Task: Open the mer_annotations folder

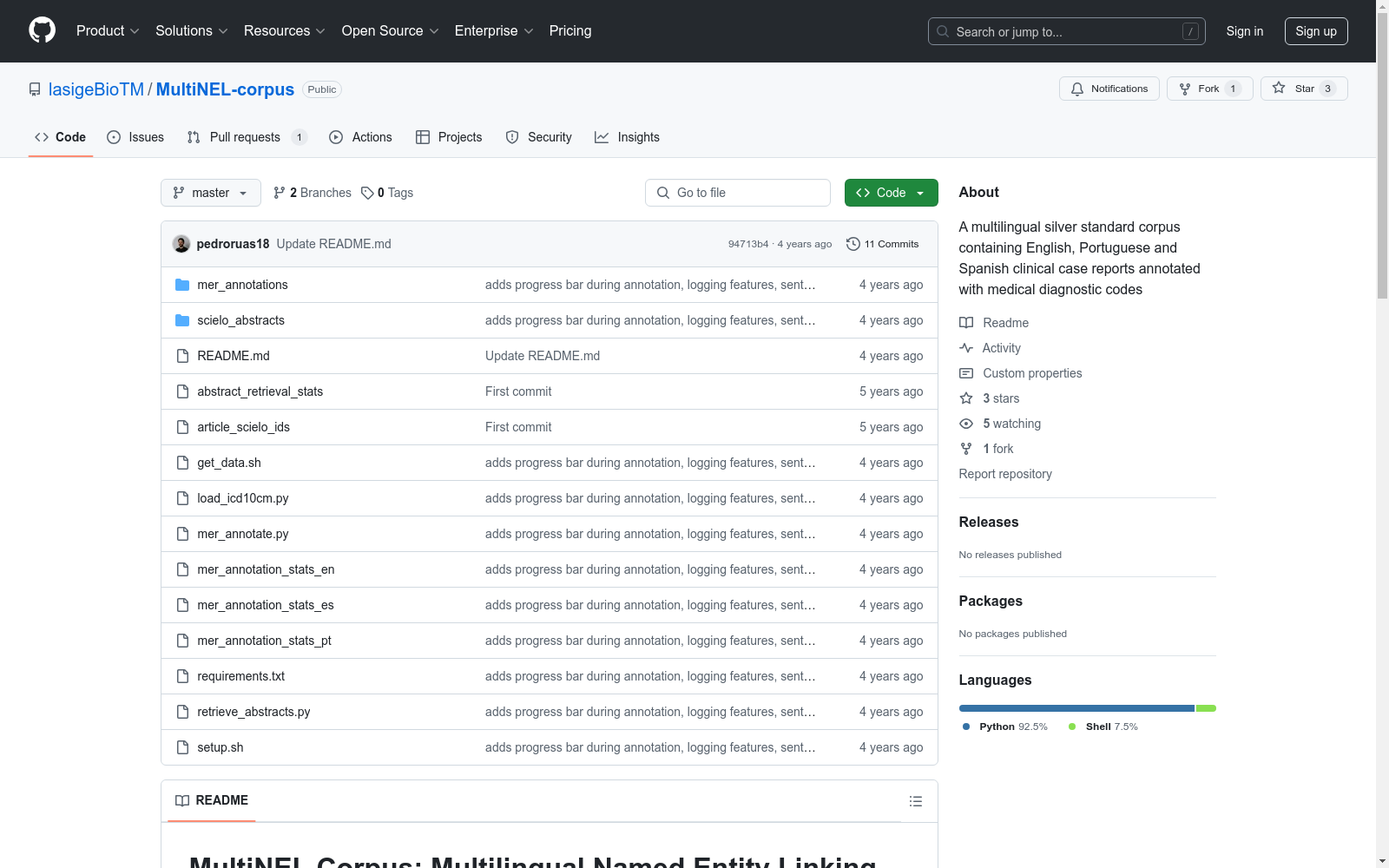Action: pos(242,285)
